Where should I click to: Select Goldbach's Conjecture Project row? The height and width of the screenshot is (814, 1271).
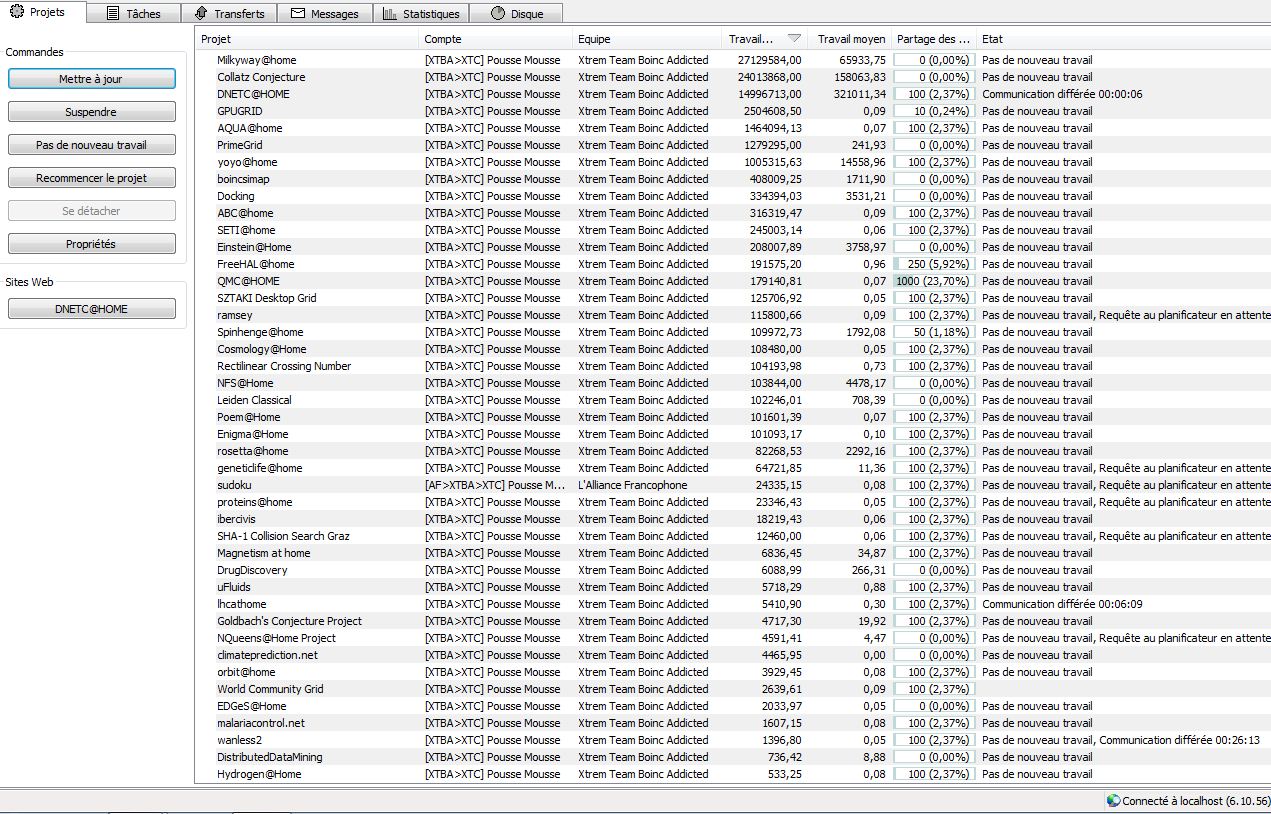click(x=733, y=621)
